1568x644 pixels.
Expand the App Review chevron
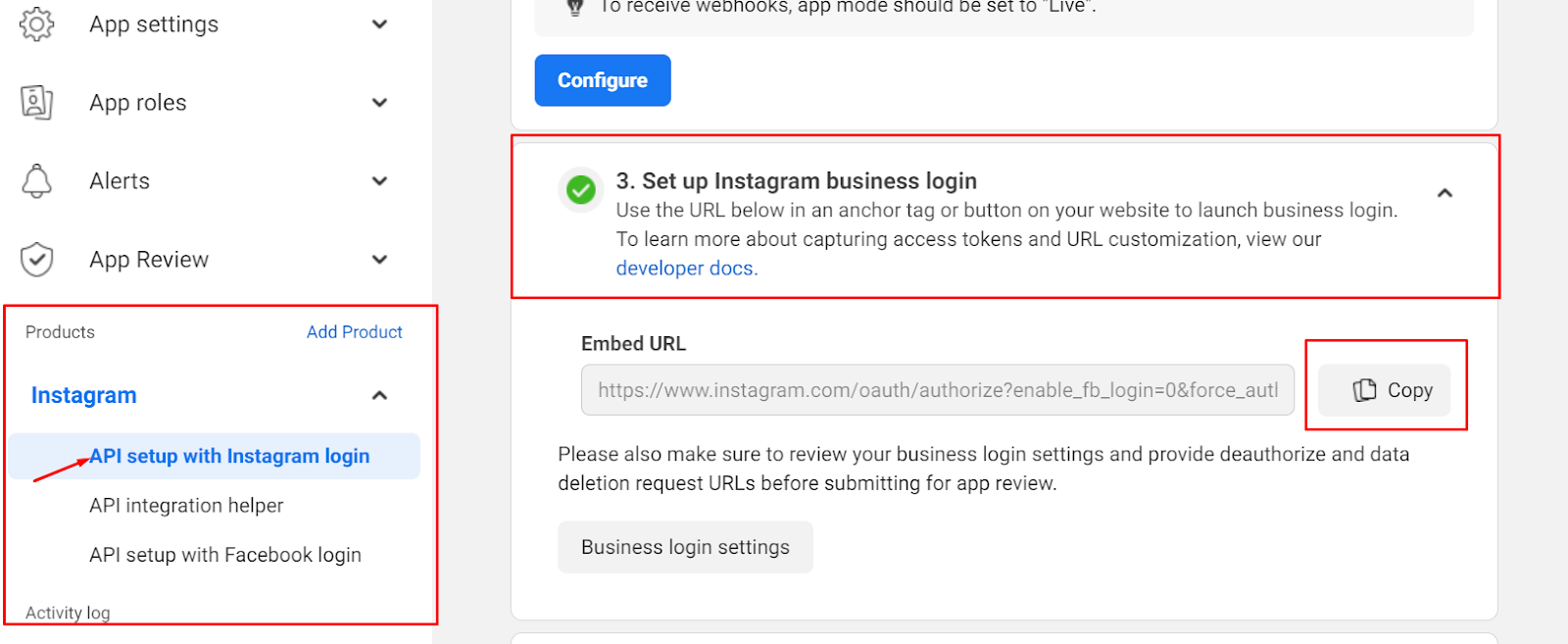pyautogui.click(x=379, y=259)
